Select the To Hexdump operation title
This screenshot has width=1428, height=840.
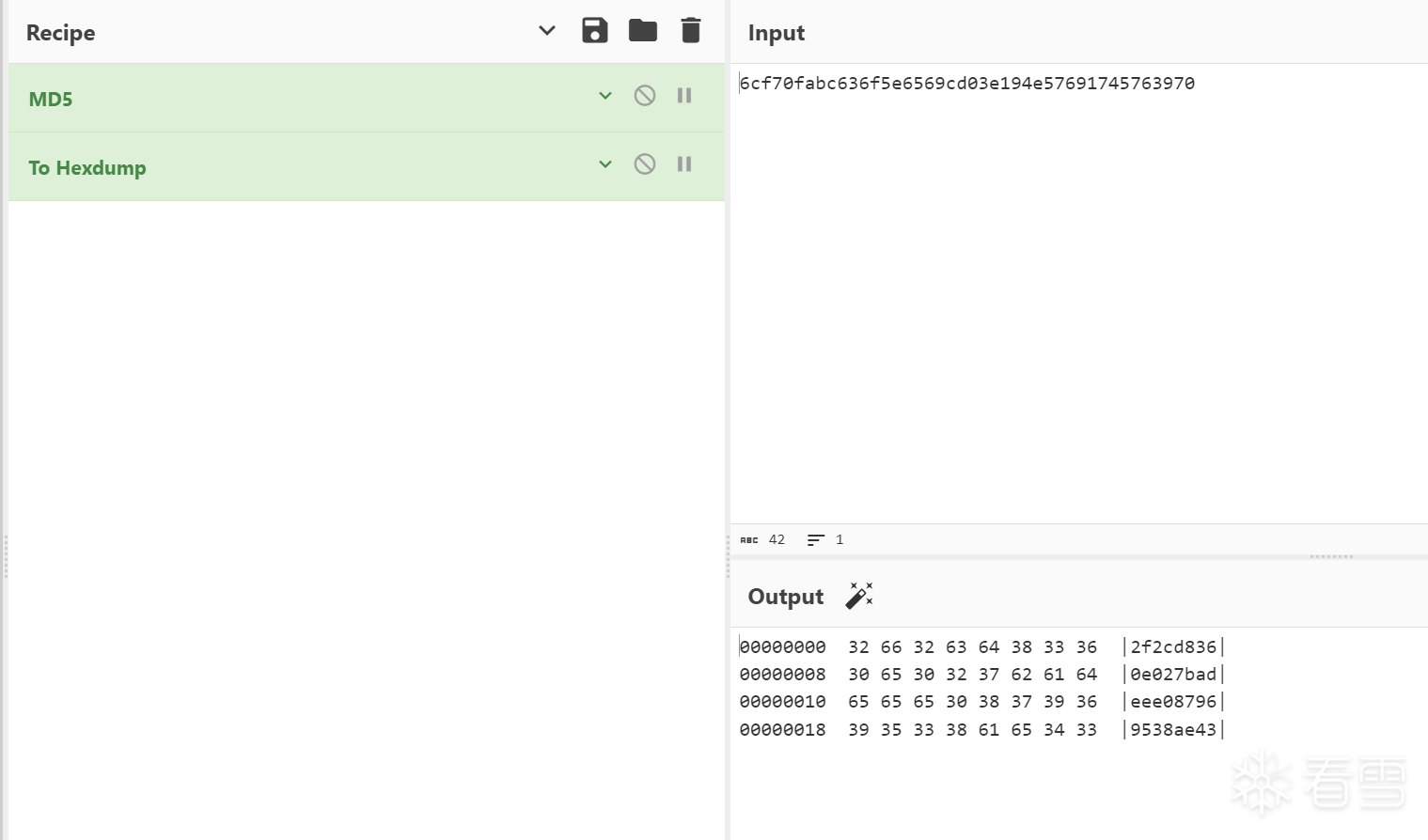pyautogui.click(x=87, y=168)
